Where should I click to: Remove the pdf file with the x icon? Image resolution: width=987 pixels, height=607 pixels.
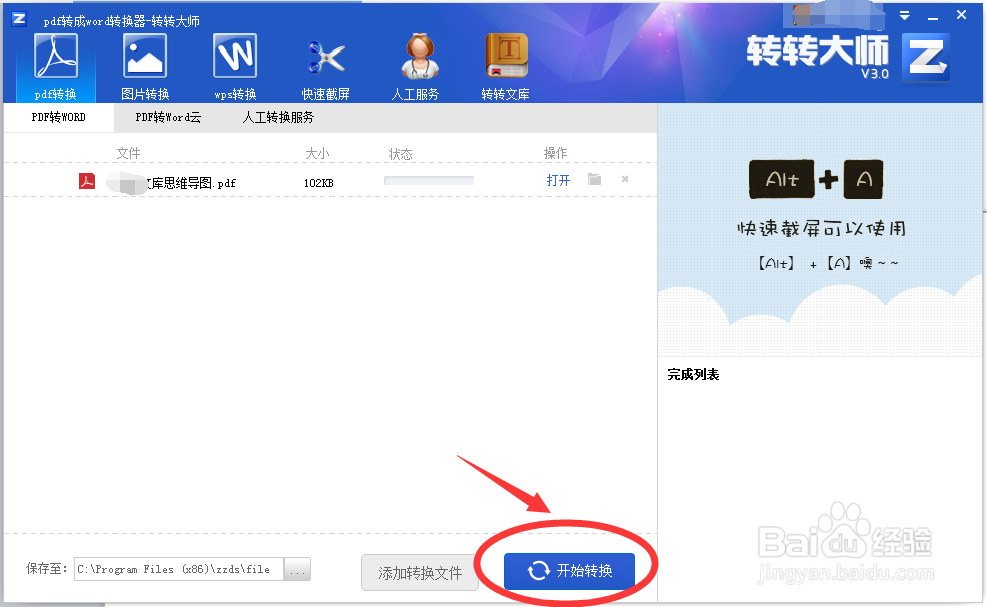tap(625, 179)
